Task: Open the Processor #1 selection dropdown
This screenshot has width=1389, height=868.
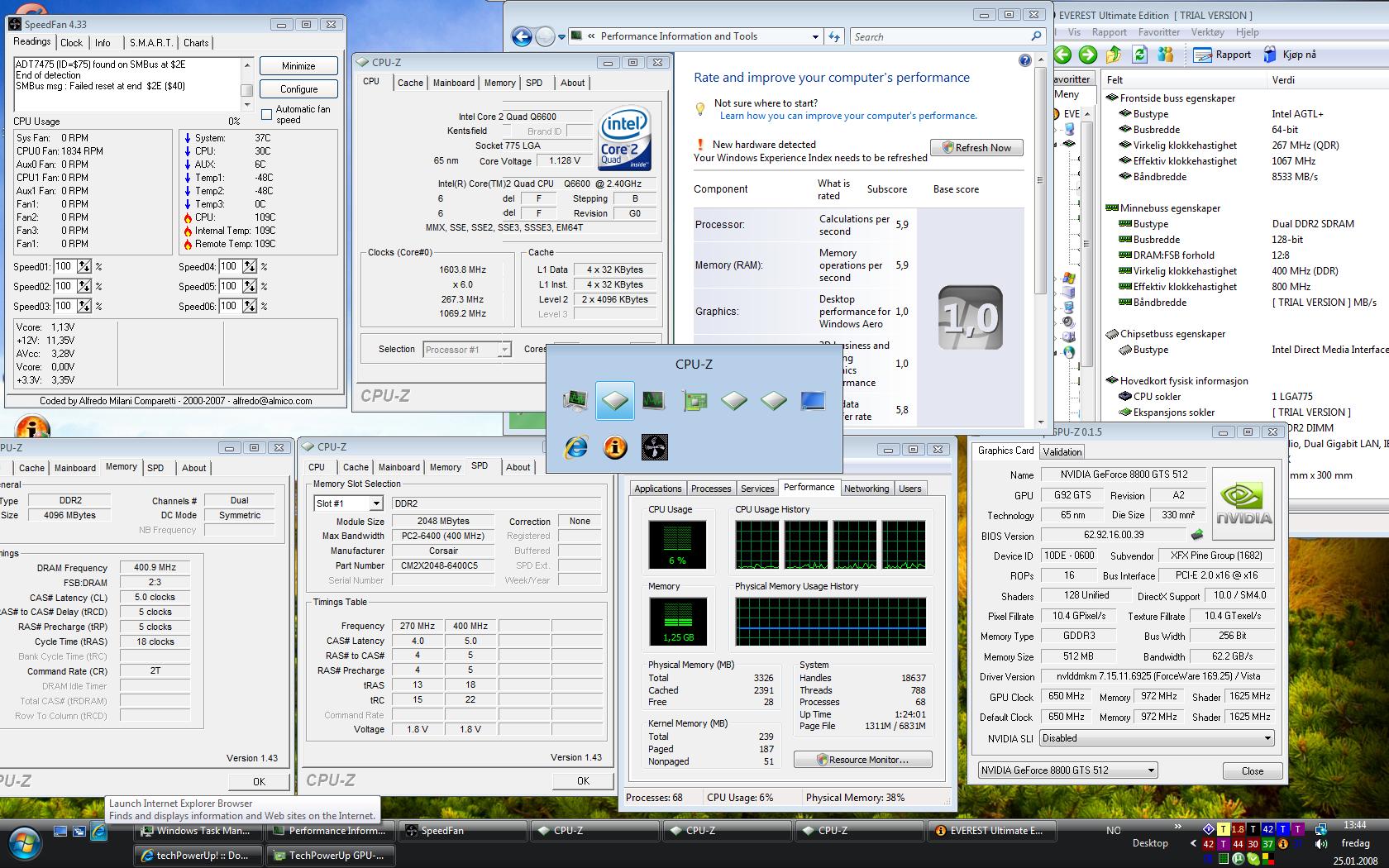Action: pos(467,349)
